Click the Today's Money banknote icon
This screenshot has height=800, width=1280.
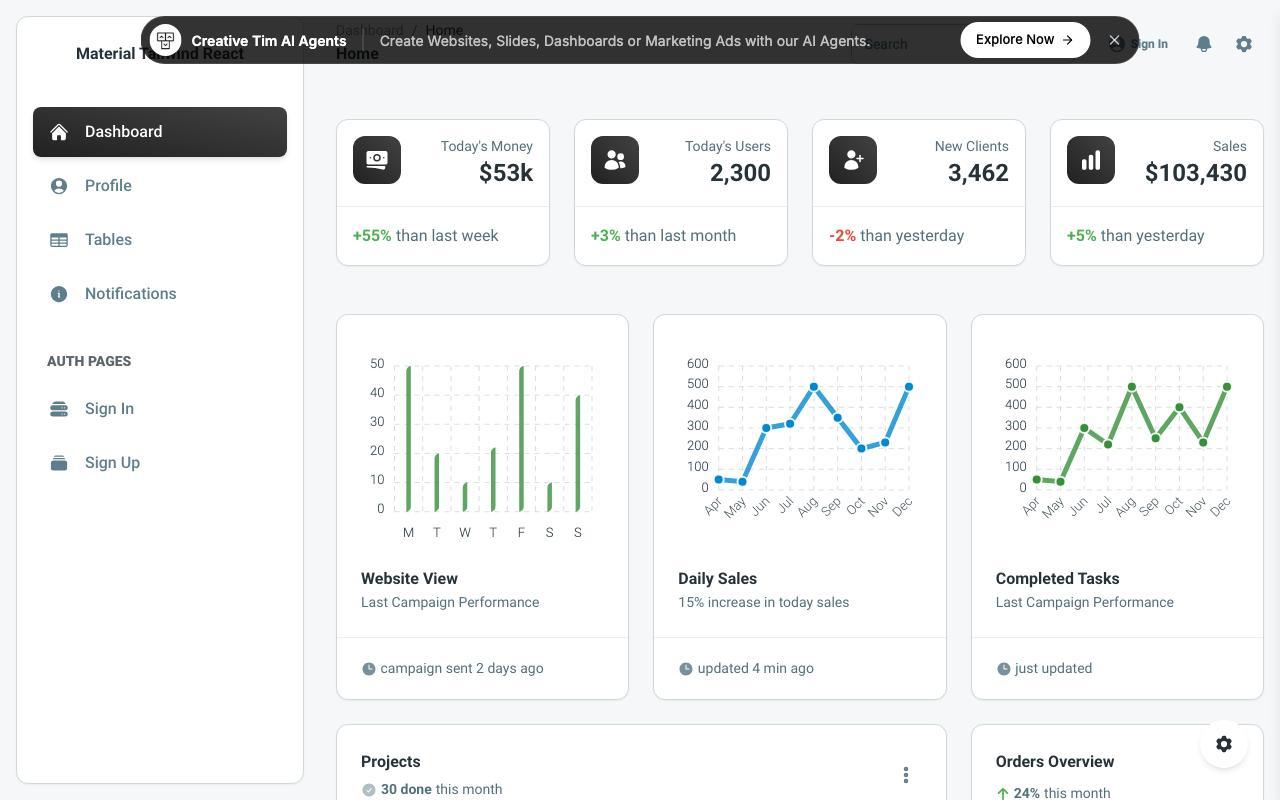tap(377, 160)
